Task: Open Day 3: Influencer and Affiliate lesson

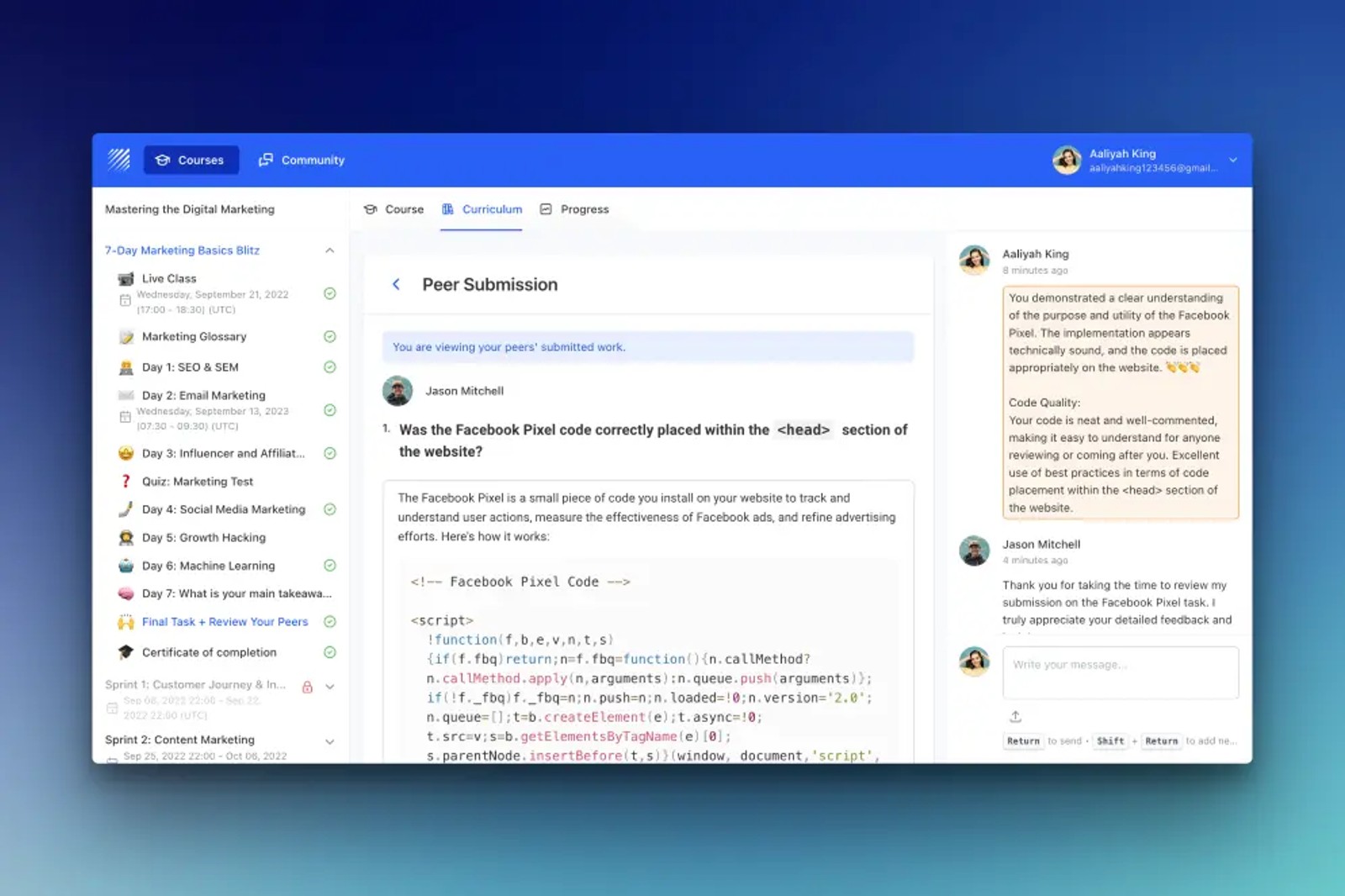Action: pyautogui.click(x=224, y=453)
